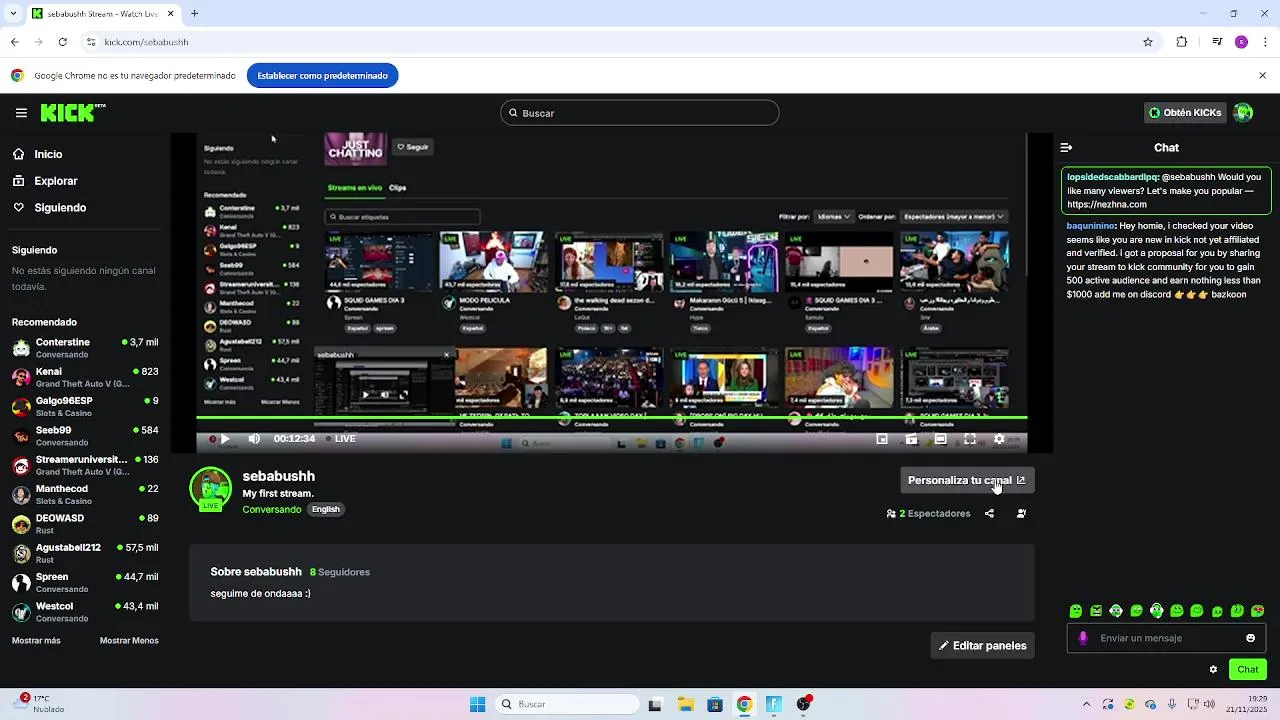Open the Windows Start menu
Screen dimensions: 1280x720
pos(477,704)
